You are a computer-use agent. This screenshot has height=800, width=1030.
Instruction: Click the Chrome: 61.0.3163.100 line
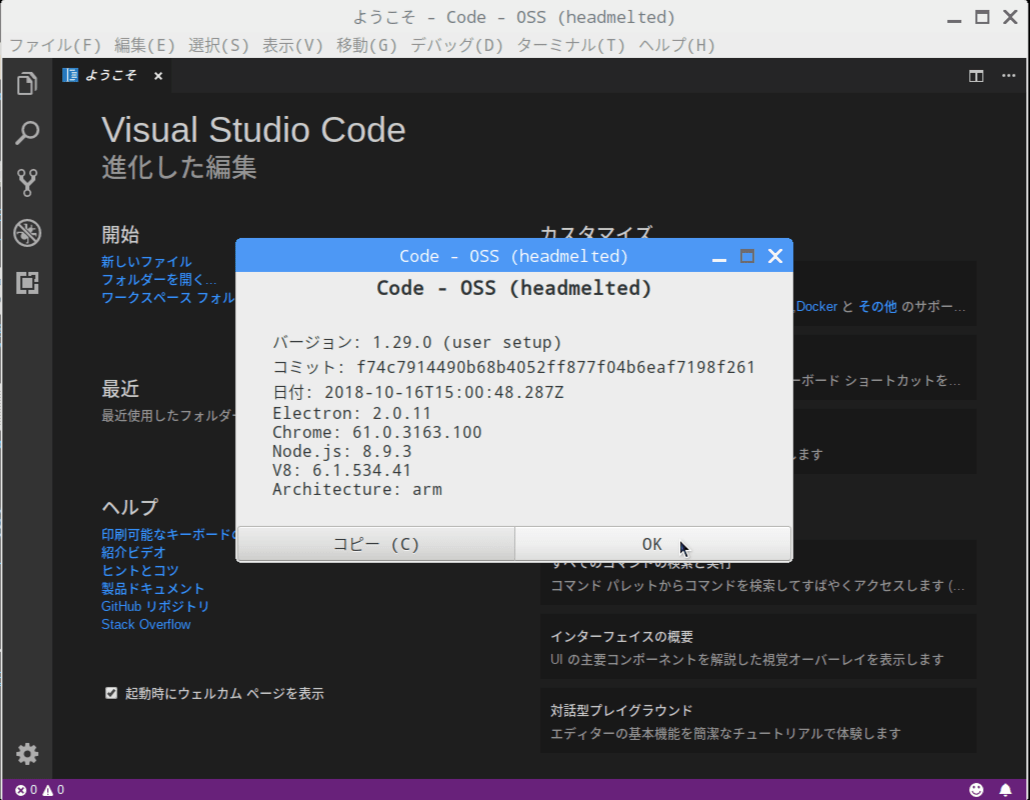[x=377, y=432]
